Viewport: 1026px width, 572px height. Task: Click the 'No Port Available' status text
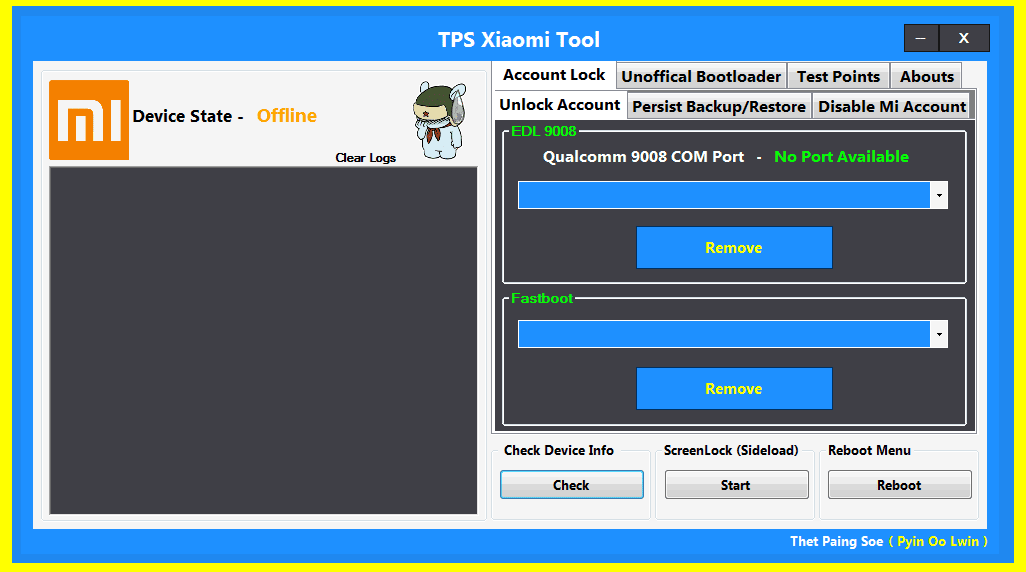point(841,157)
